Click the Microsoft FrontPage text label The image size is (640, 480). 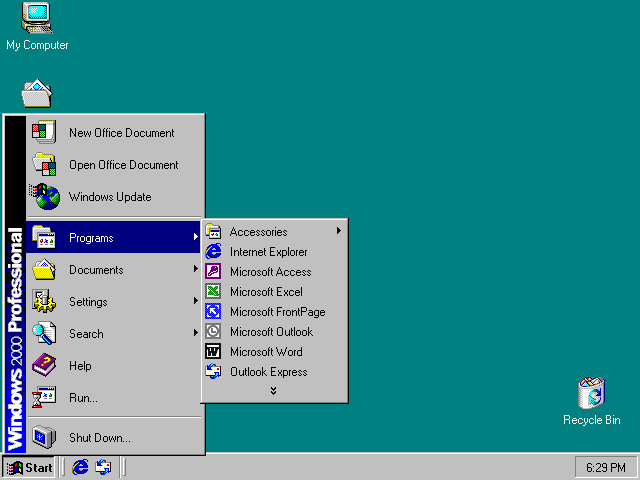(x=278, y=312)
